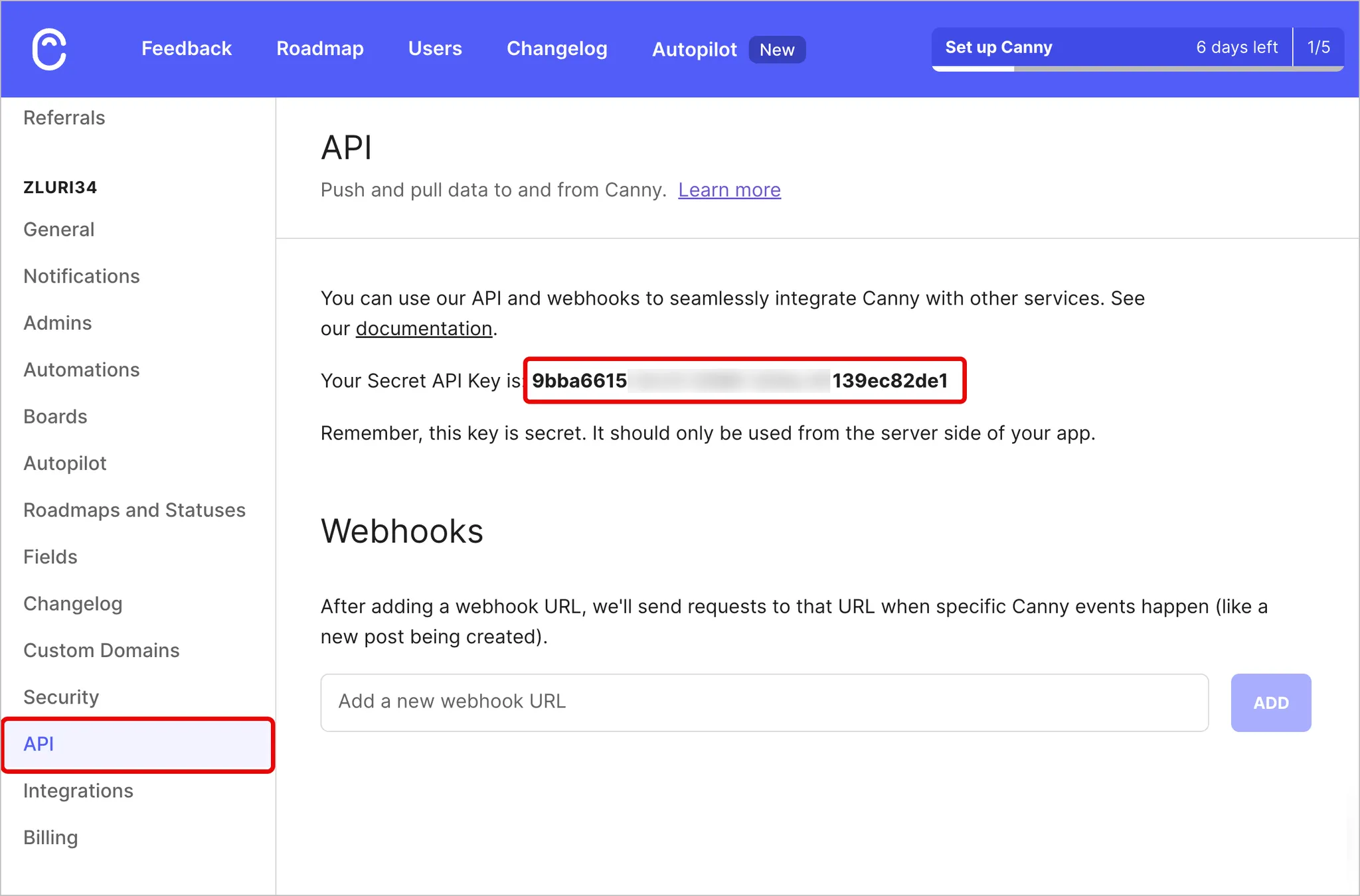1360x896 pixels.
Task: Open Custom Domains settings
Action: pos(102,650)
